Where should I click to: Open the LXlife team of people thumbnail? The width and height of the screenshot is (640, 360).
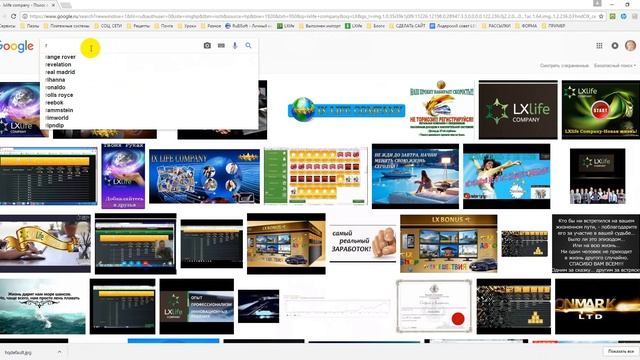pos(597,176)
